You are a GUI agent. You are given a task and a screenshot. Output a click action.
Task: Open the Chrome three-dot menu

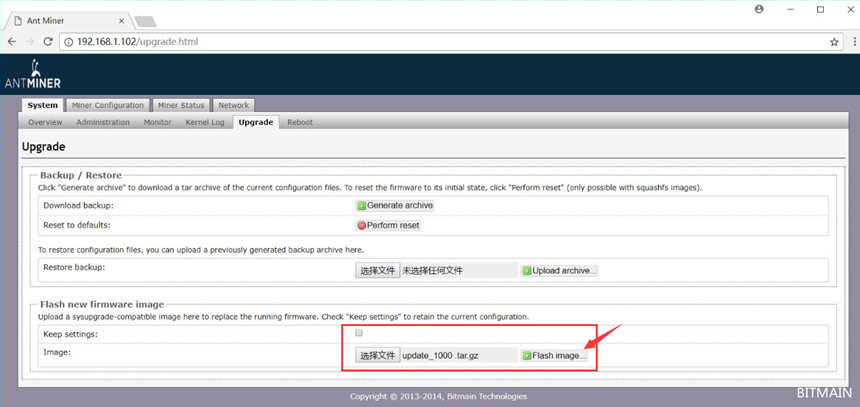click(x=850, y=42)
